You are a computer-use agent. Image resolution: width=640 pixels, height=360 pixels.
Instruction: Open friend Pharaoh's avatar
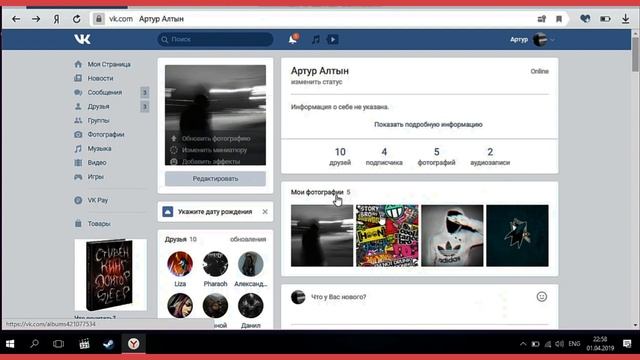pos(215,264)
